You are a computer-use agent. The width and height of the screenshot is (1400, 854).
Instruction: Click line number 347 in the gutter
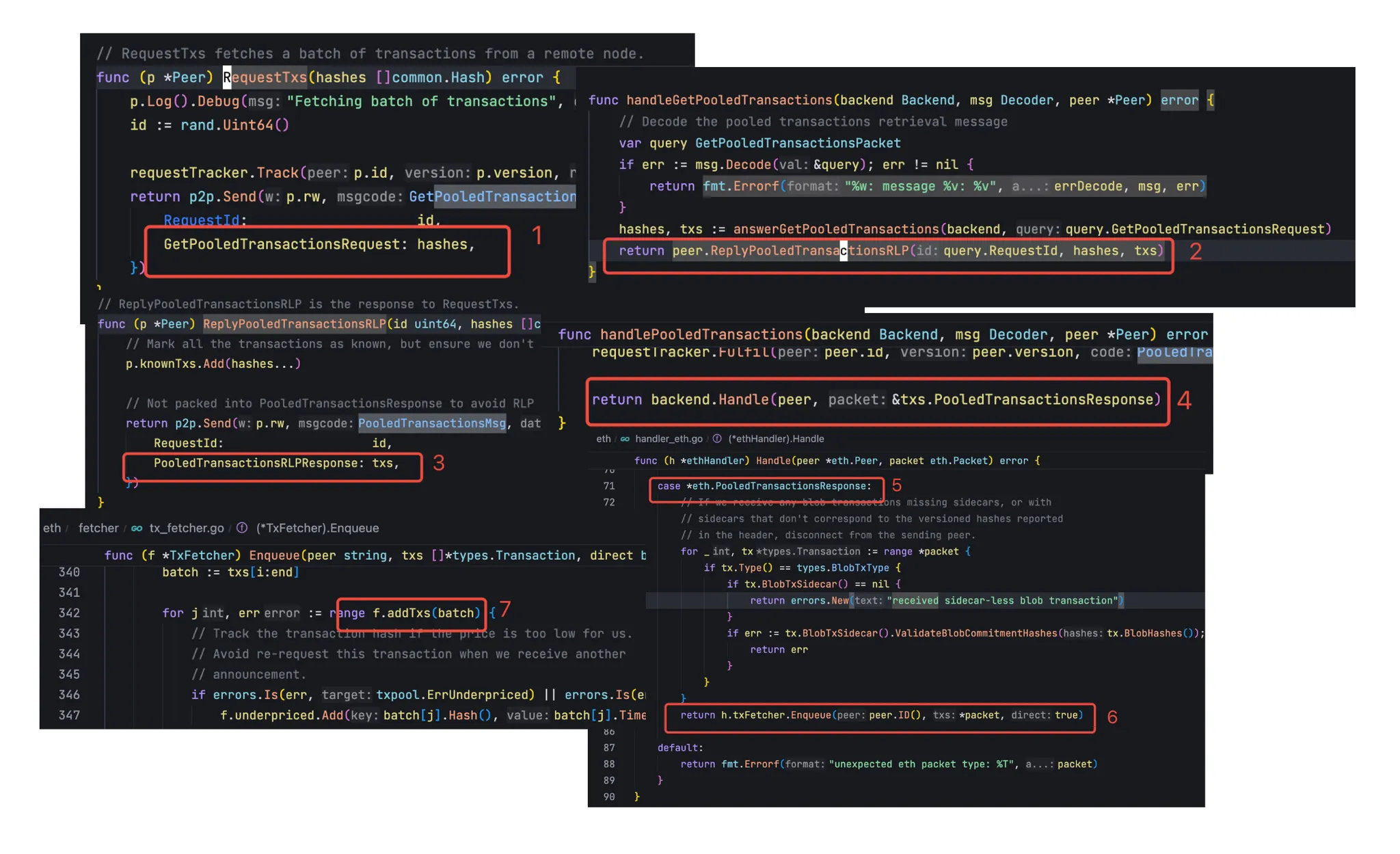[x=69, y=715]
